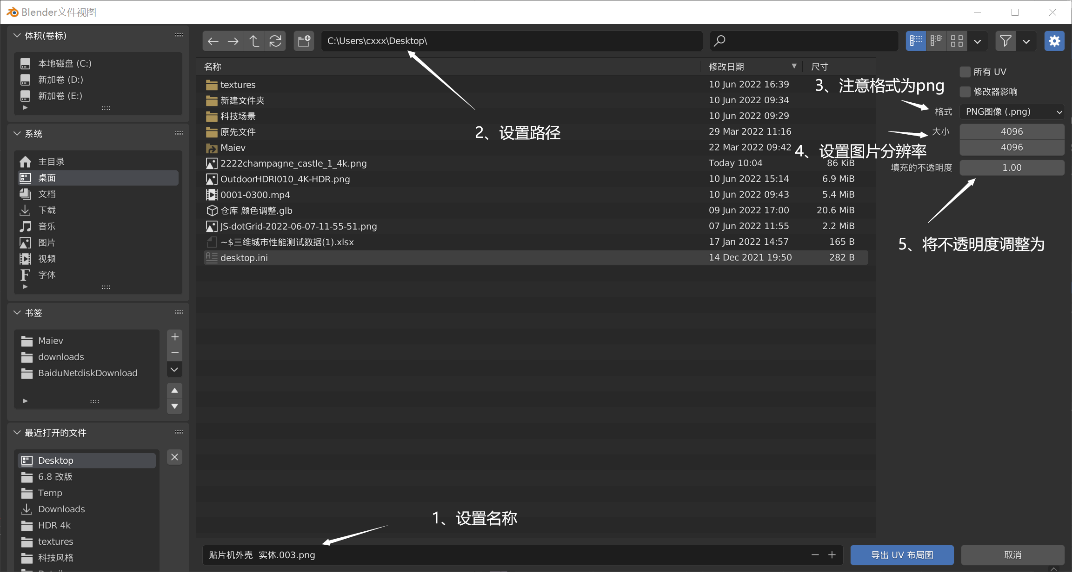The width and height of the screenshot is (1072, 572).
Task: Select 新加卷 (D:) drive
Action: [x=98, y=80]
